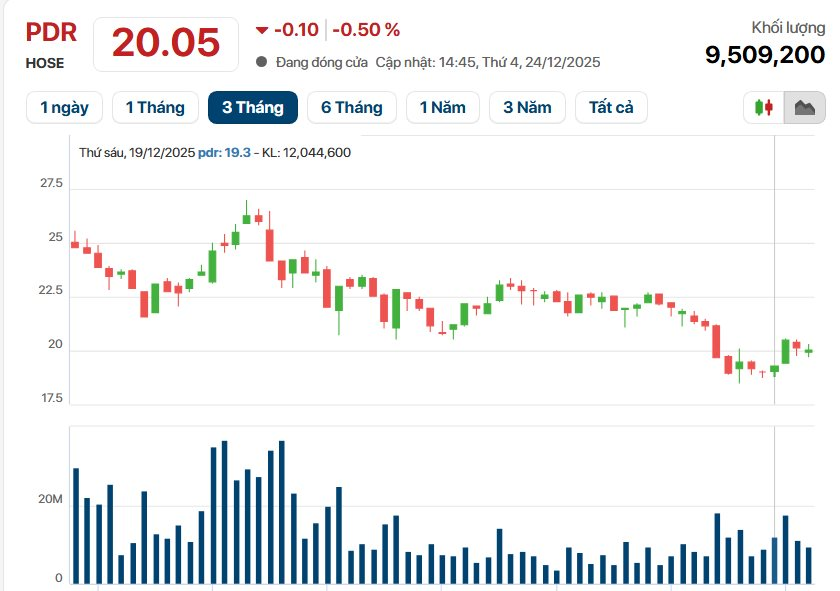Switch to area chart view icon
This screenshot has height=591, width=840.
804,107
